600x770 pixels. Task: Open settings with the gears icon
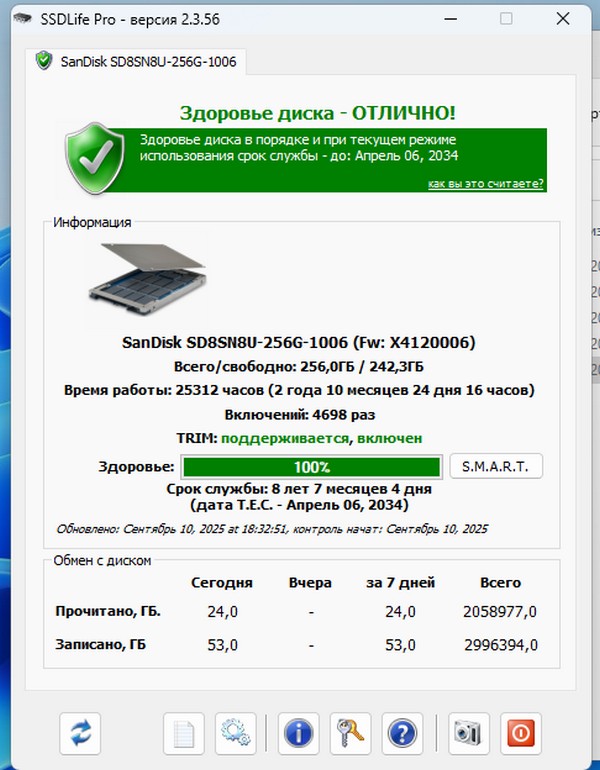236,734
